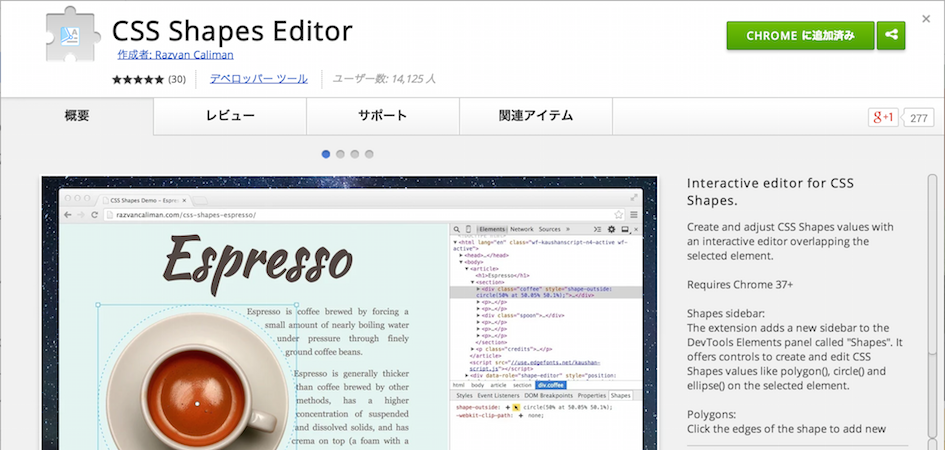The height and width of the screenshot is (450, 945).
Task: Select the first screenshot carousel dot
Action: [x=326, y=154]
